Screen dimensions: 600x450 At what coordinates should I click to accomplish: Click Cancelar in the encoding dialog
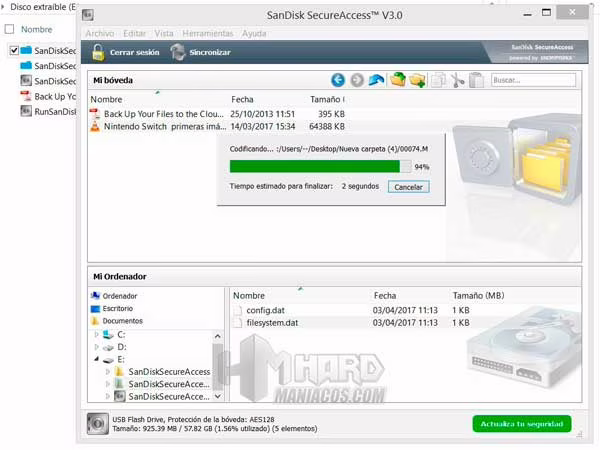click(408, 187)
